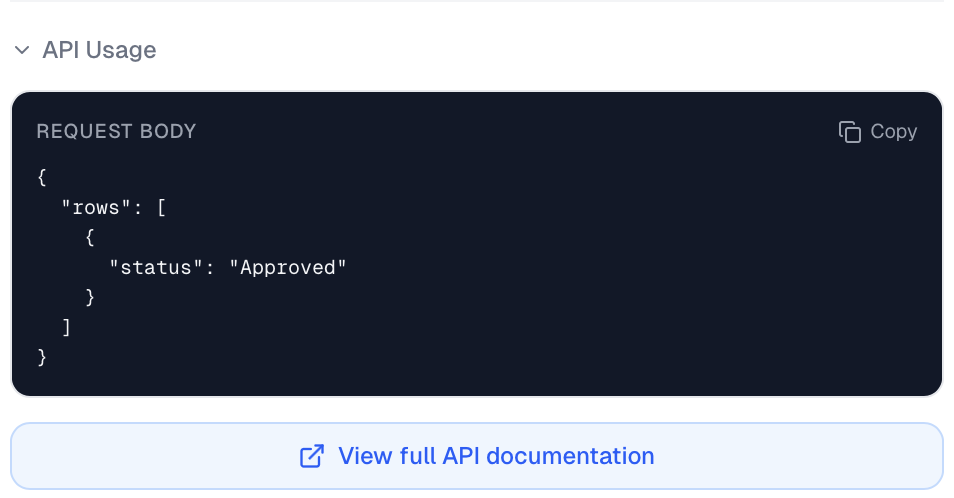Click the copy icon beside Copy
The image size is (954, 498).
point(849,132)
